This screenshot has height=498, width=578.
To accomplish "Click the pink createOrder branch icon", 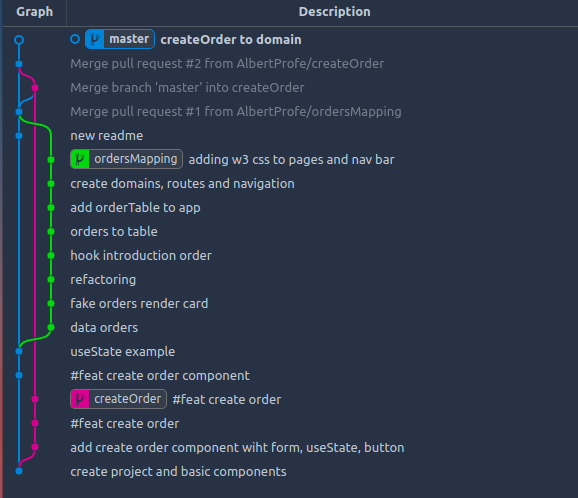I will click(x=80, y=399).
